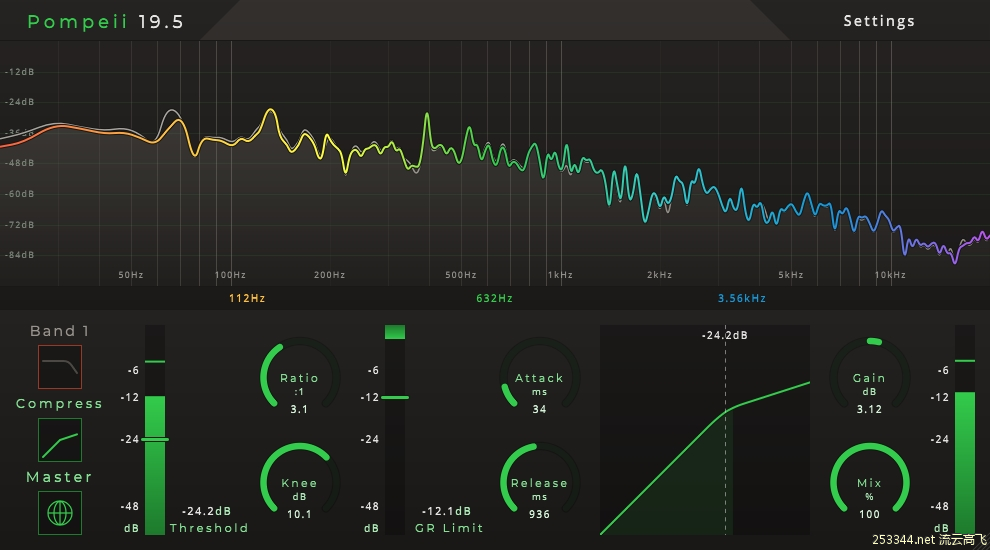Click the Pompeii 19.5 logo title

pyautogui.click(x=105, y=21)
